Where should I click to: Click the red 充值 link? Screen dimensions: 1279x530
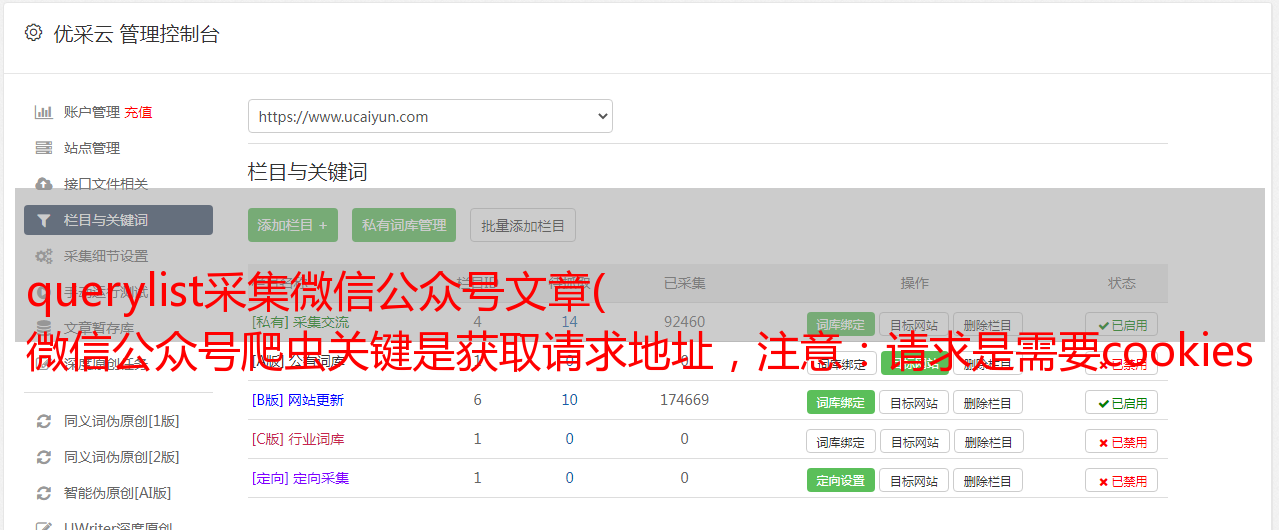(139, 112)
